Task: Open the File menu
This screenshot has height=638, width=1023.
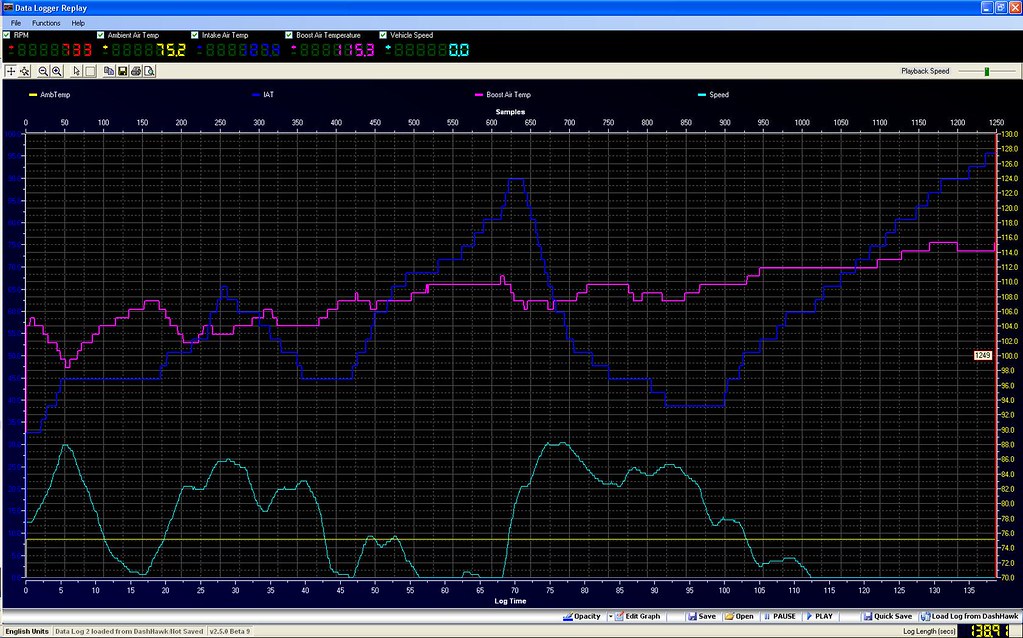Action: (x=16, y=23)
